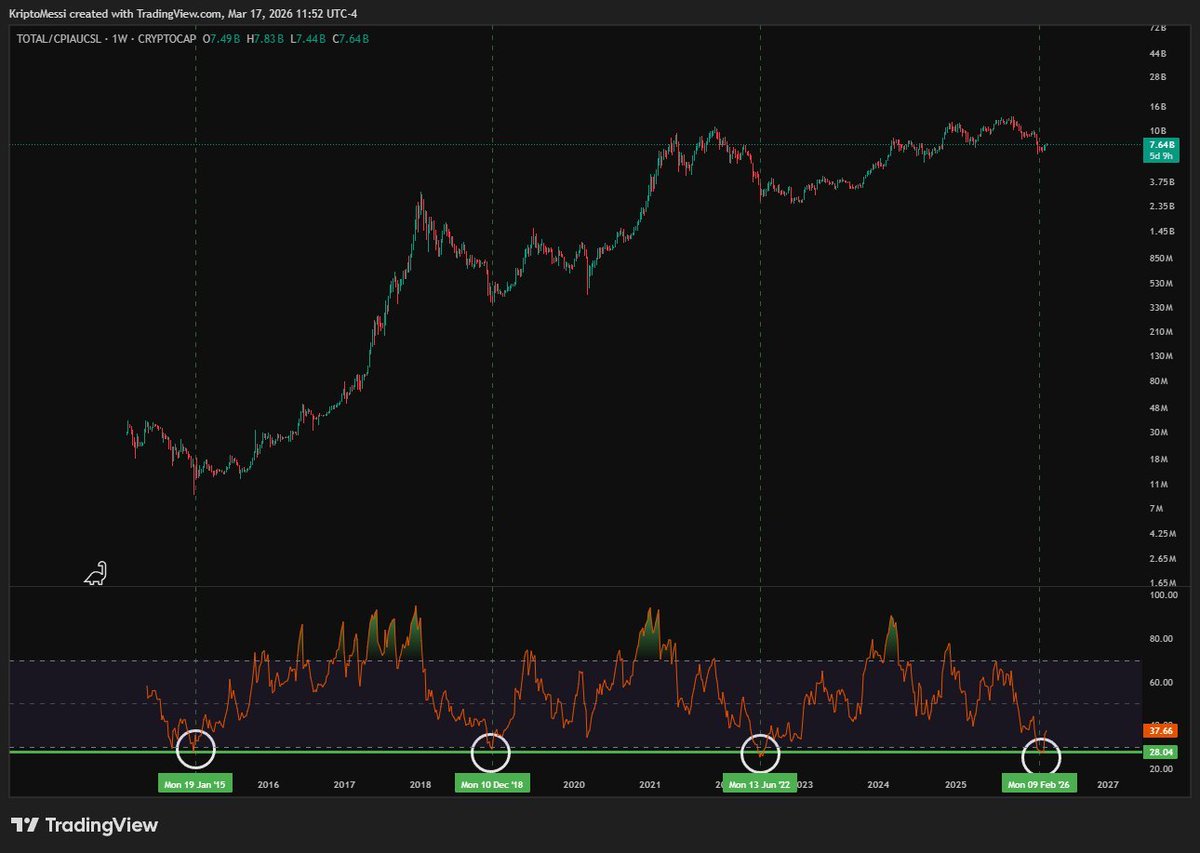Click the 850M price axis label

point(1160,258)
